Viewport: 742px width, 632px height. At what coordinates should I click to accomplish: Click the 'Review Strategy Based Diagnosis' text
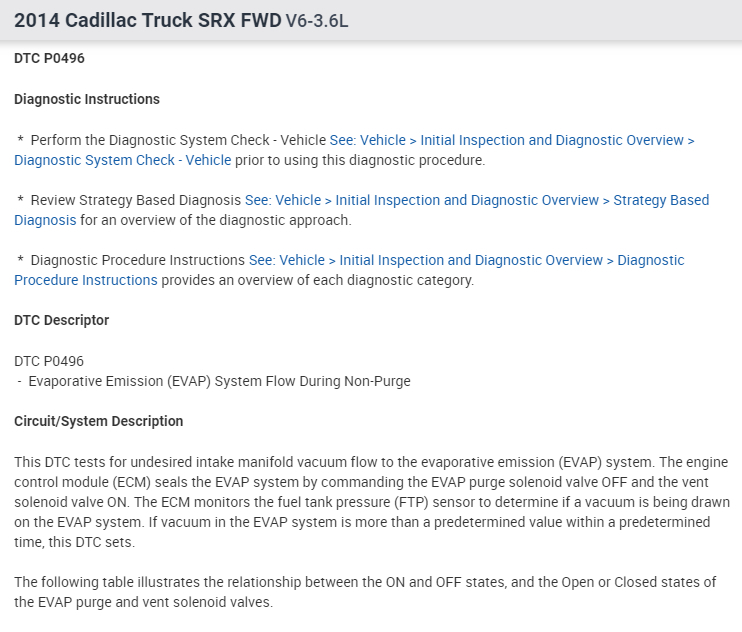coord(136,200)
